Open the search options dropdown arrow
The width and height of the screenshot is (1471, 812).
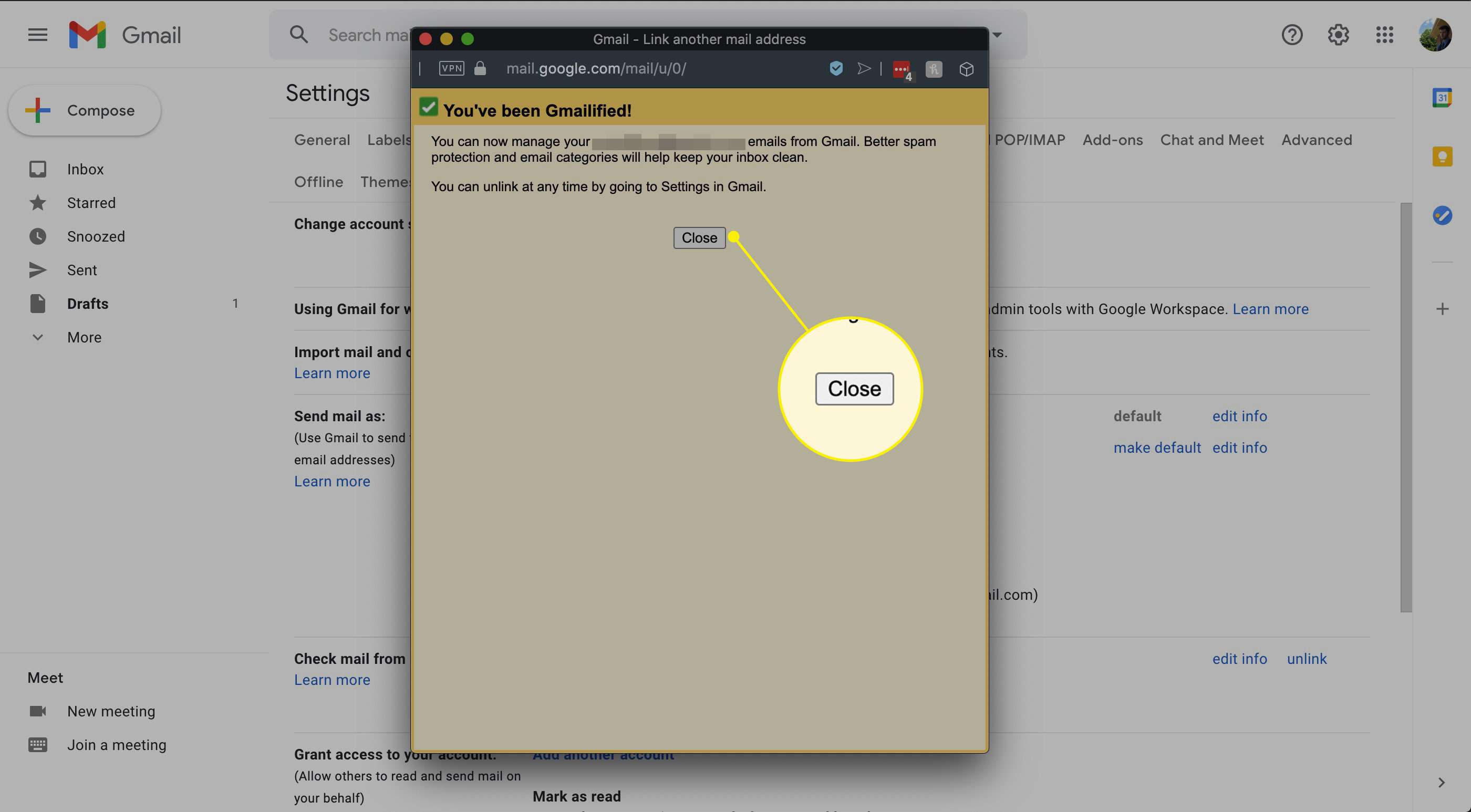997,35
